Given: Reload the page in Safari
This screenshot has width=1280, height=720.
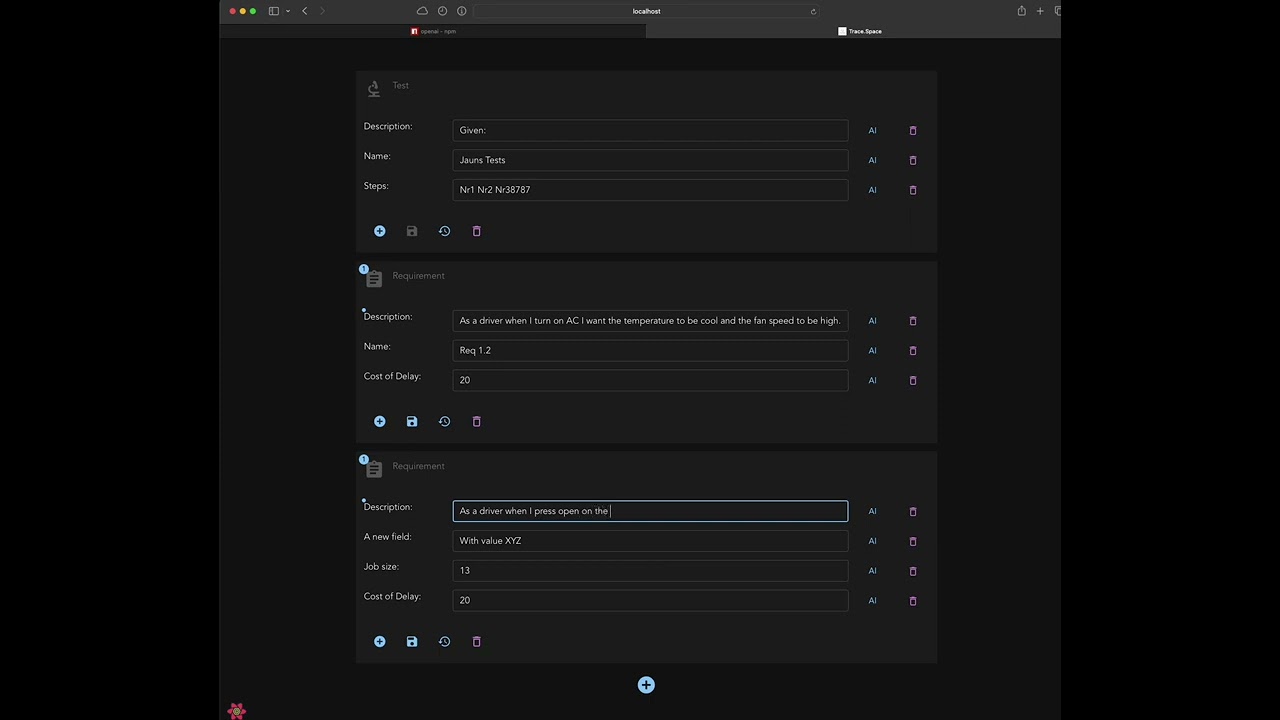Looking at the screenshot, I should pyautogui.click(x=813, y=11).
